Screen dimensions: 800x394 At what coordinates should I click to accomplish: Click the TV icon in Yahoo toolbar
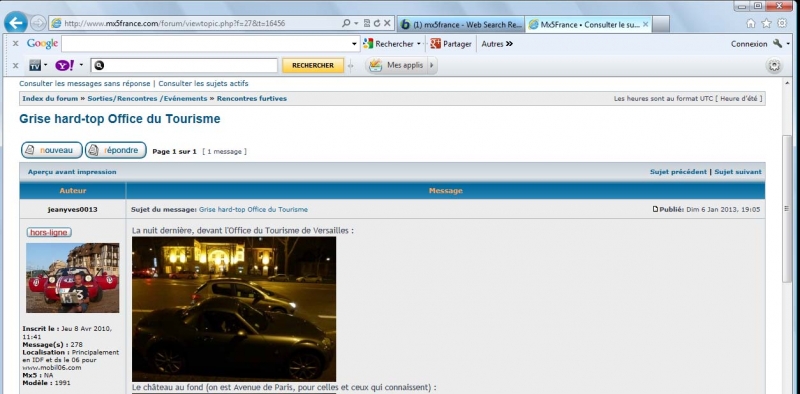pos(35,65)
